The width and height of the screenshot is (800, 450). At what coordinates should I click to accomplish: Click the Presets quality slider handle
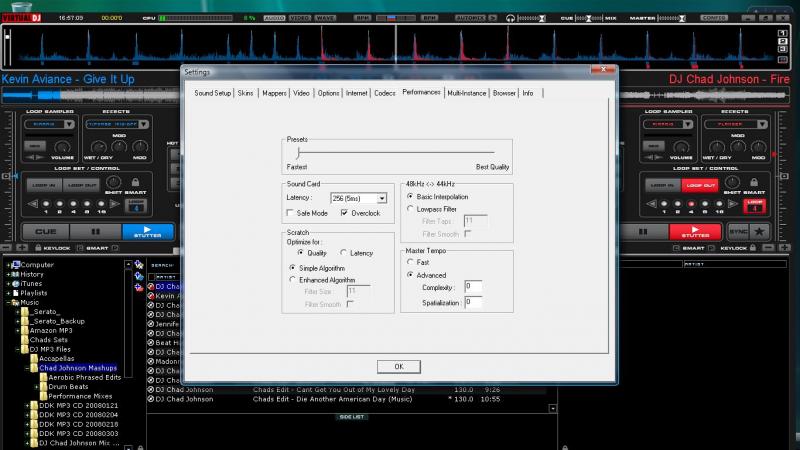pyautogui.click(x=298, y=152)
